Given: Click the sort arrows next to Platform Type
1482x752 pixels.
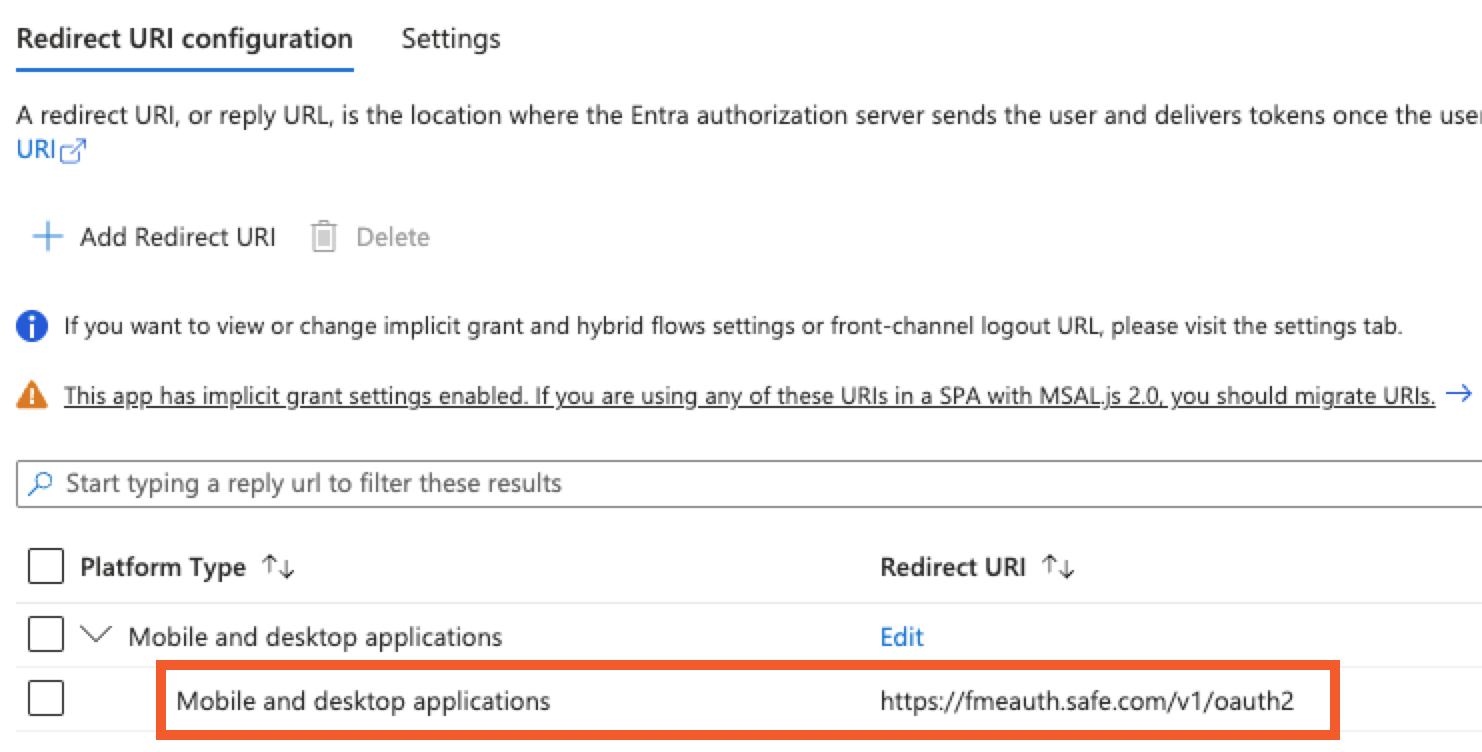Looking at the screenshot, I should 278,567.
